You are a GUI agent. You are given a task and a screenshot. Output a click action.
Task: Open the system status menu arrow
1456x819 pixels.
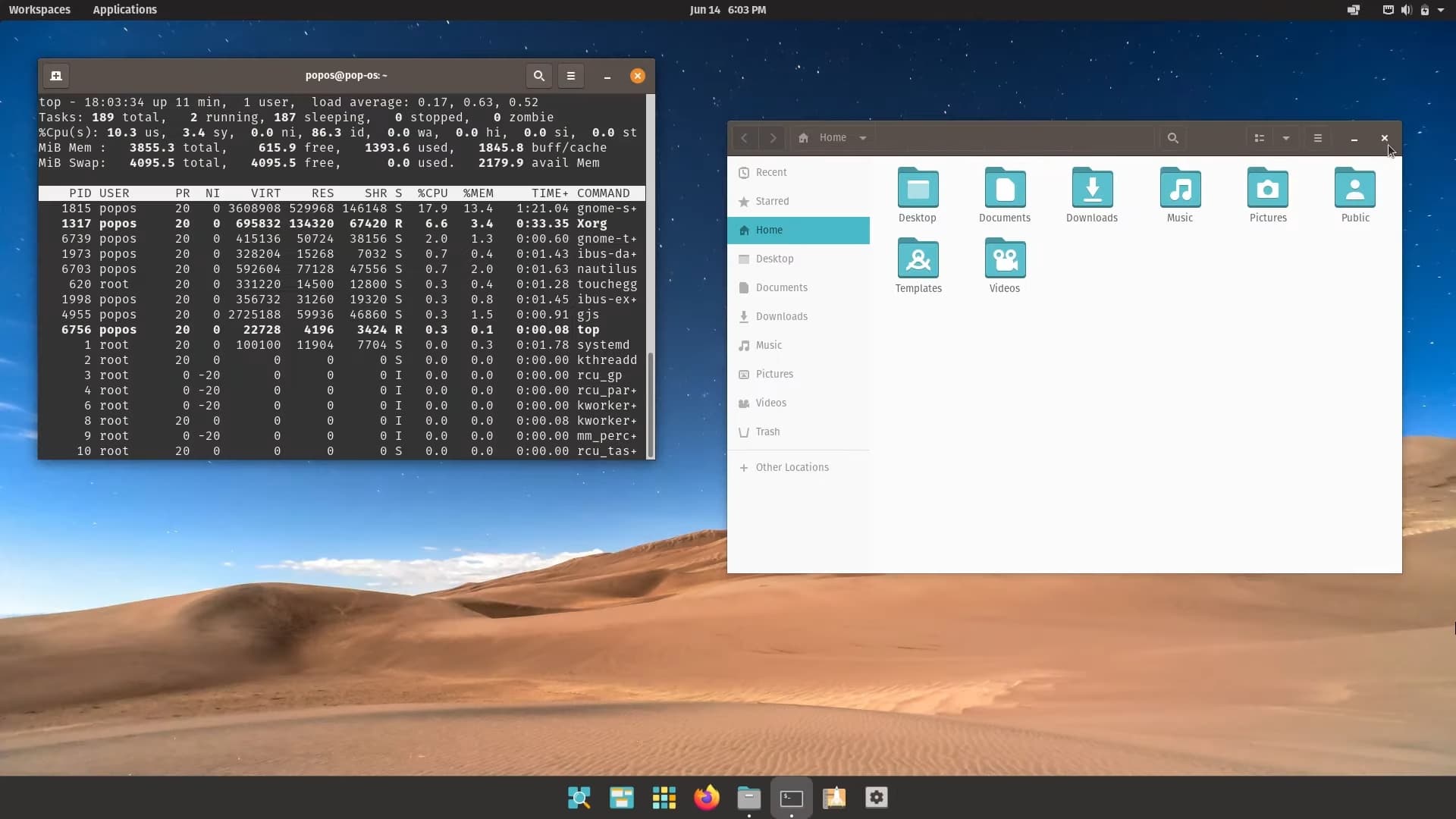(x=1441, y=10)
